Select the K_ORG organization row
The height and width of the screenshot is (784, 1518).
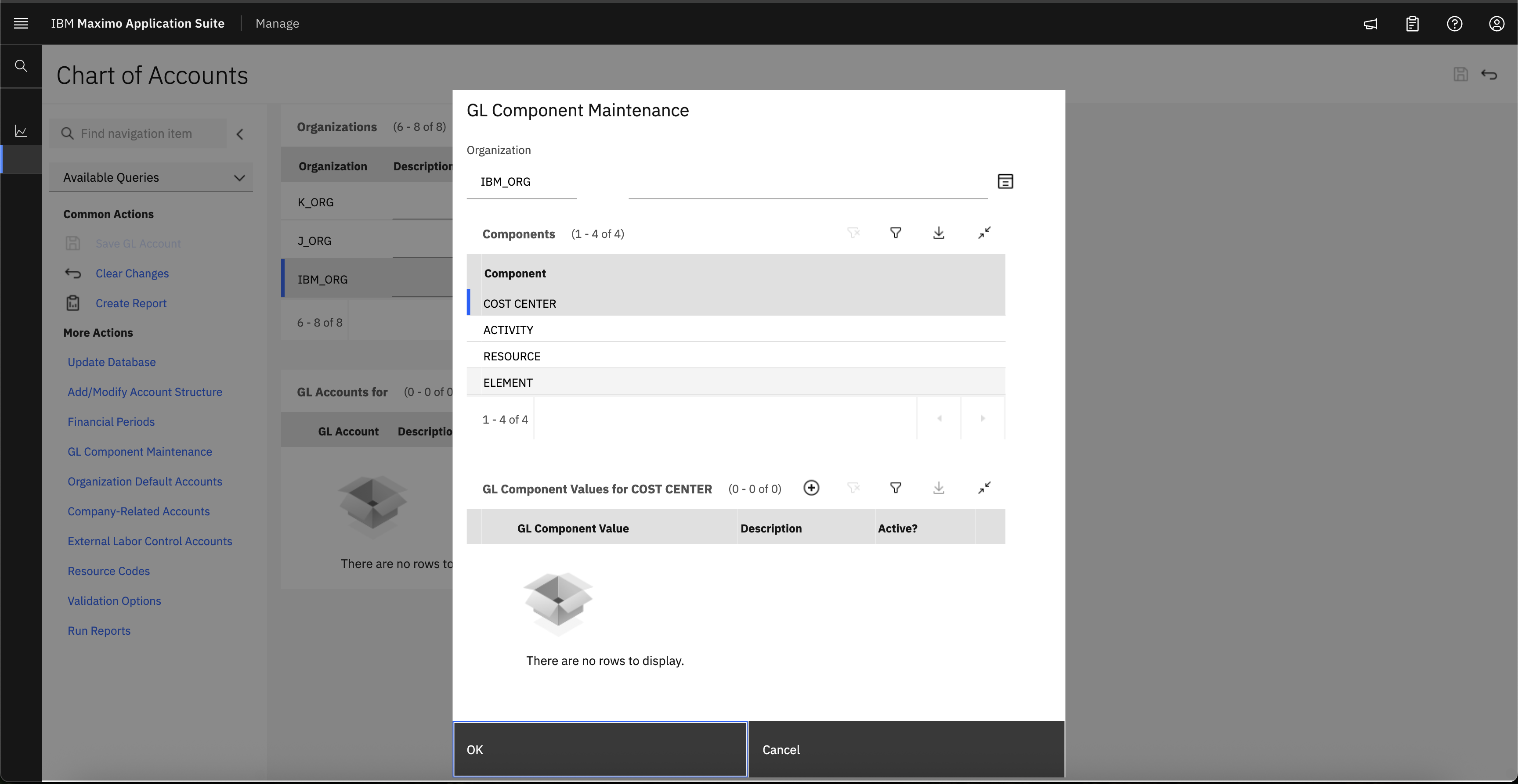[x=367, y=201]
